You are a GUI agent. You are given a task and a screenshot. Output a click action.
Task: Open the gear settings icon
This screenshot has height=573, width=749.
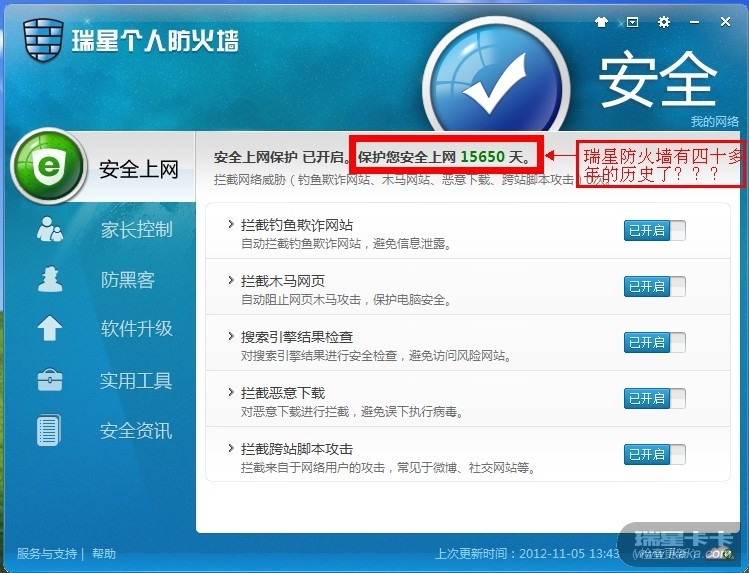click(x=663, y=22)
